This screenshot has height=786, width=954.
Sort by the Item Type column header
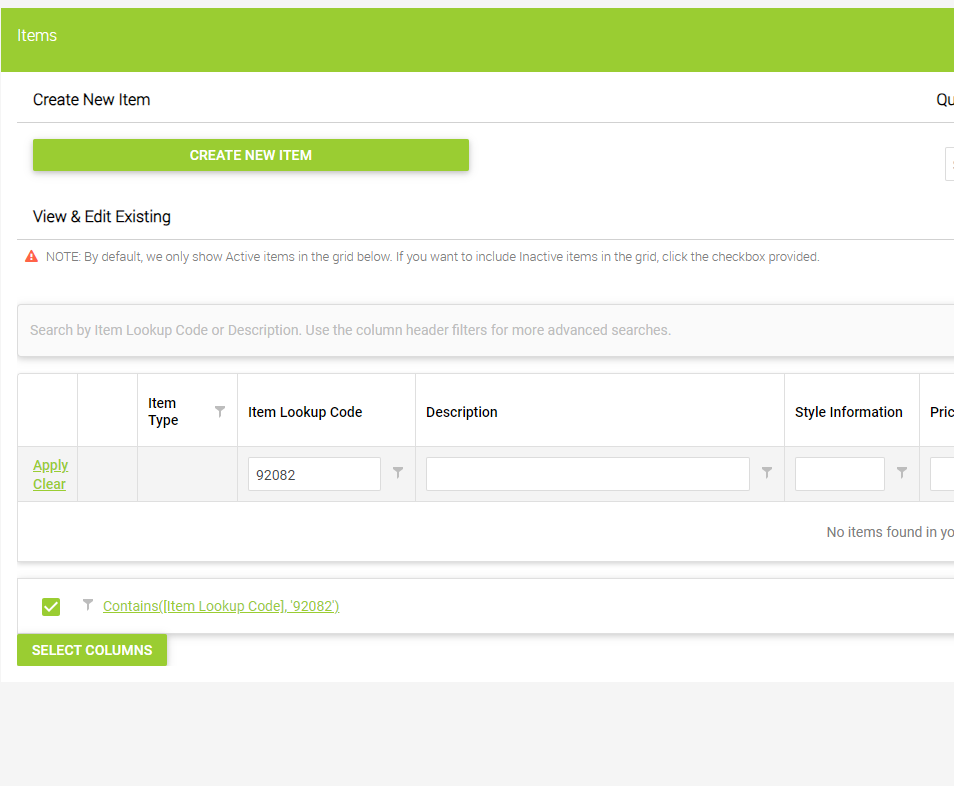(x=163, y=412)
